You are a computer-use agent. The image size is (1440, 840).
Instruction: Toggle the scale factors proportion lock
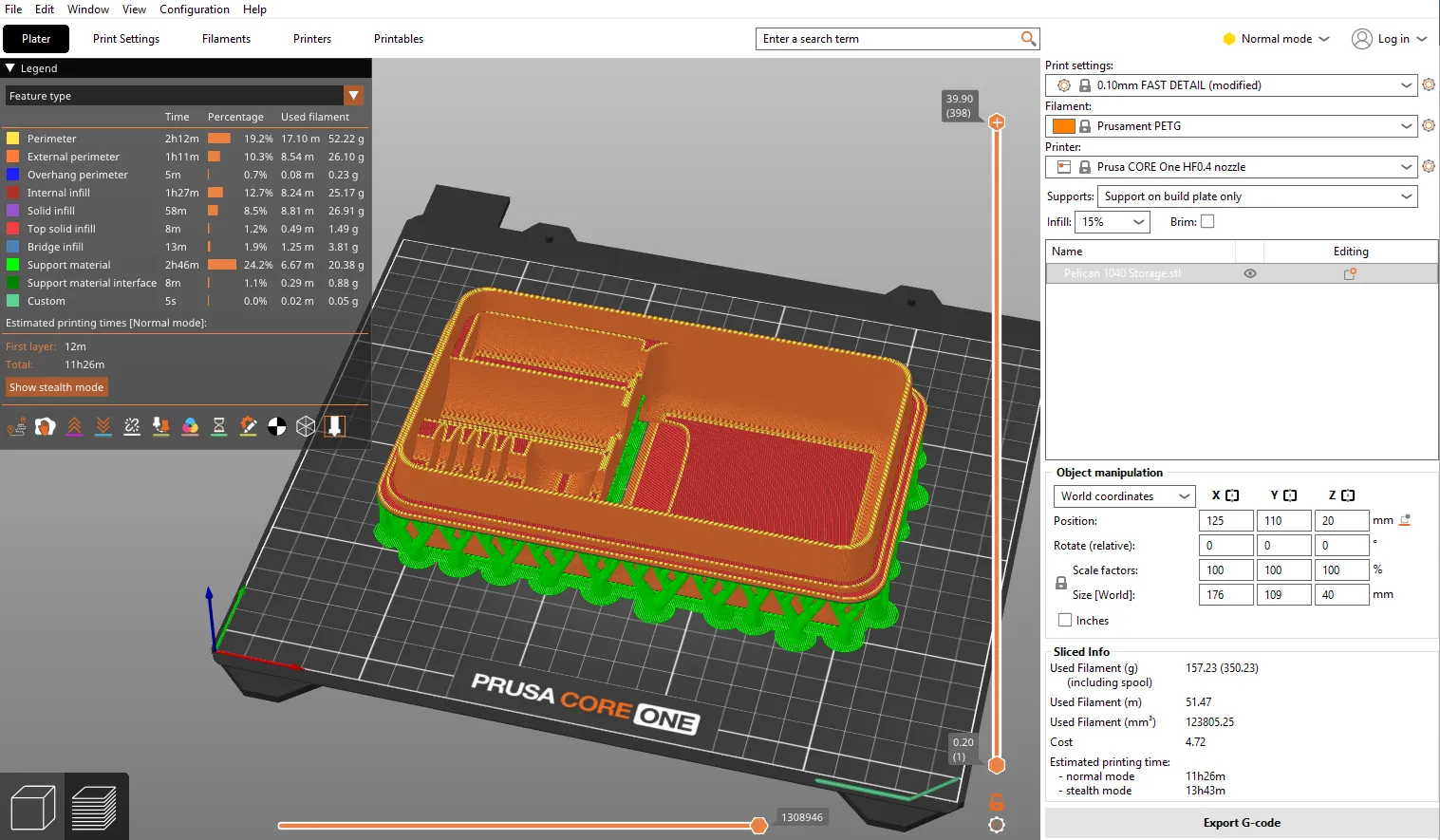(x=1061, y=583)
